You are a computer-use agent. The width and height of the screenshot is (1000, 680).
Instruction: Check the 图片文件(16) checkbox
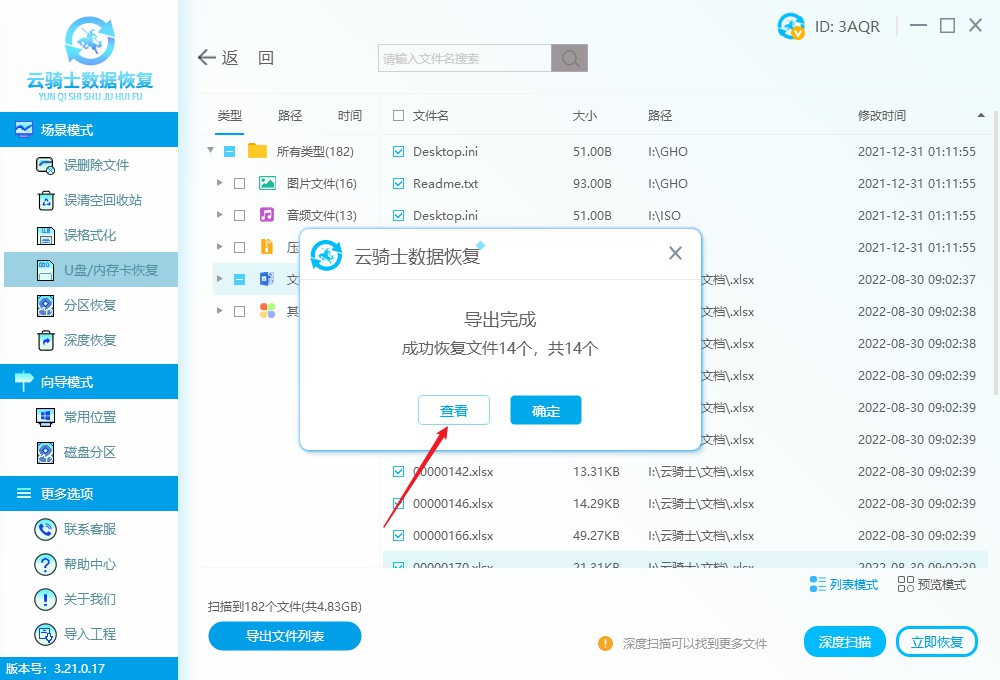240,184
